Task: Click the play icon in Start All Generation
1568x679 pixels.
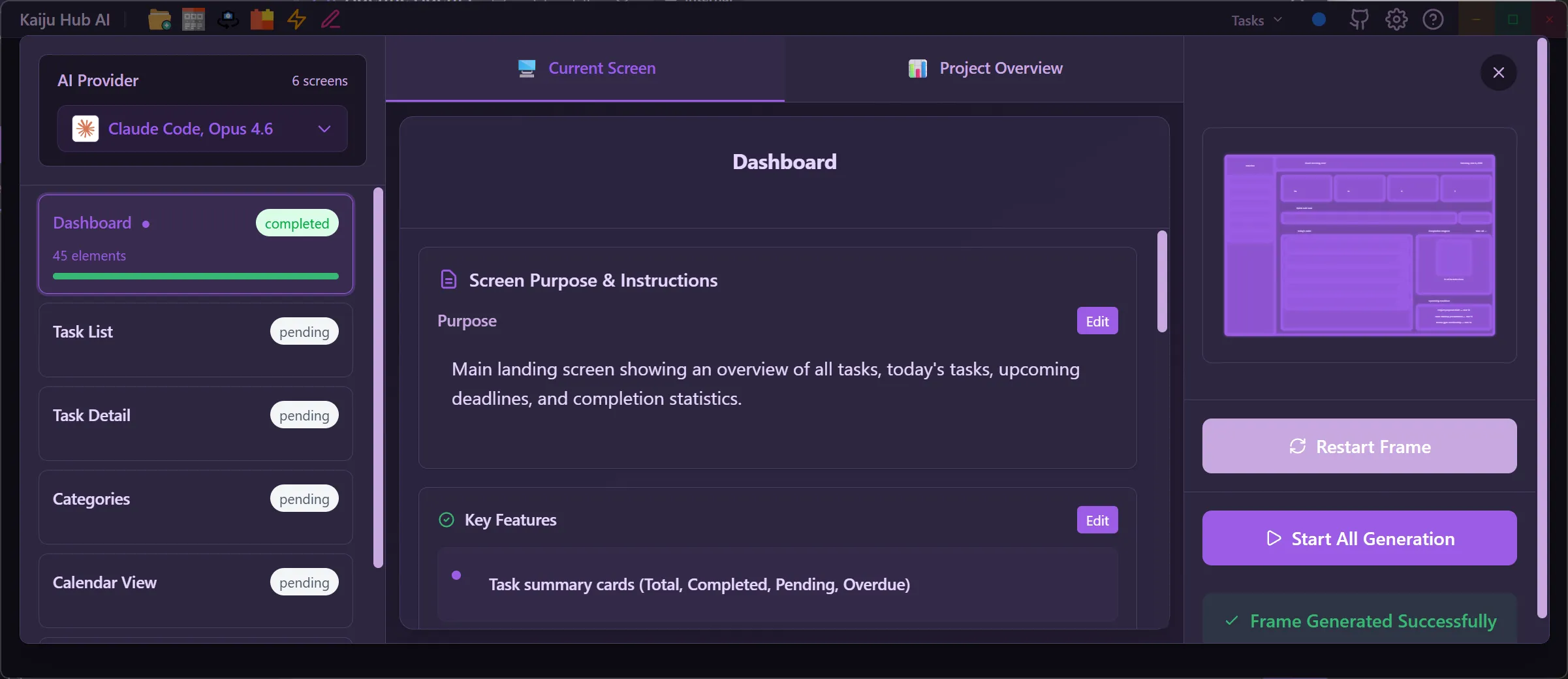Action: tap(1274, 538)
